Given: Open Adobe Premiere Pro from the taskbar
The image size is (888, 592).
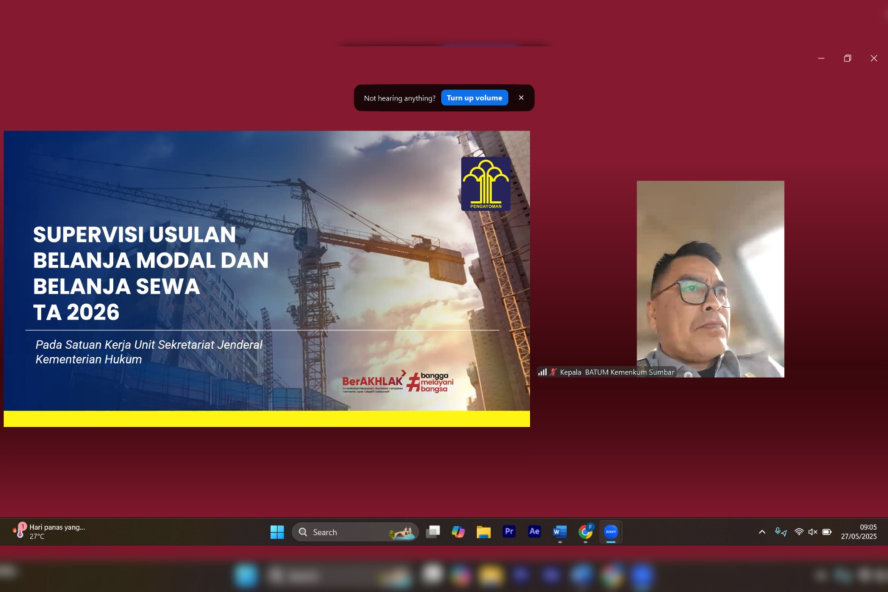Looking at the screenshot, I should 509,532.
